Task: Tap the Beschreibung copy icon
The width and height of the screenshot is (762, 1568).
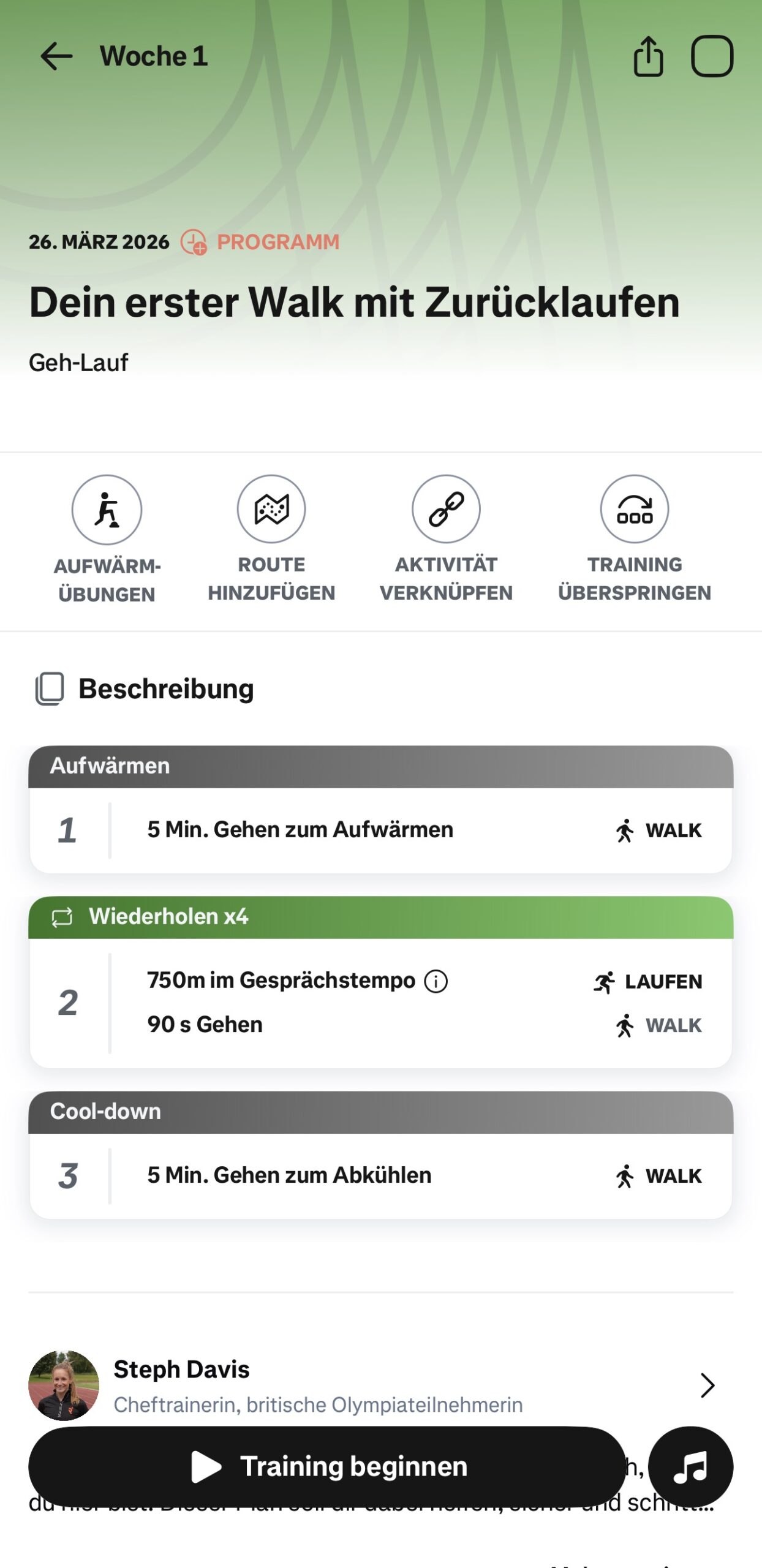Action: point(50,689)
